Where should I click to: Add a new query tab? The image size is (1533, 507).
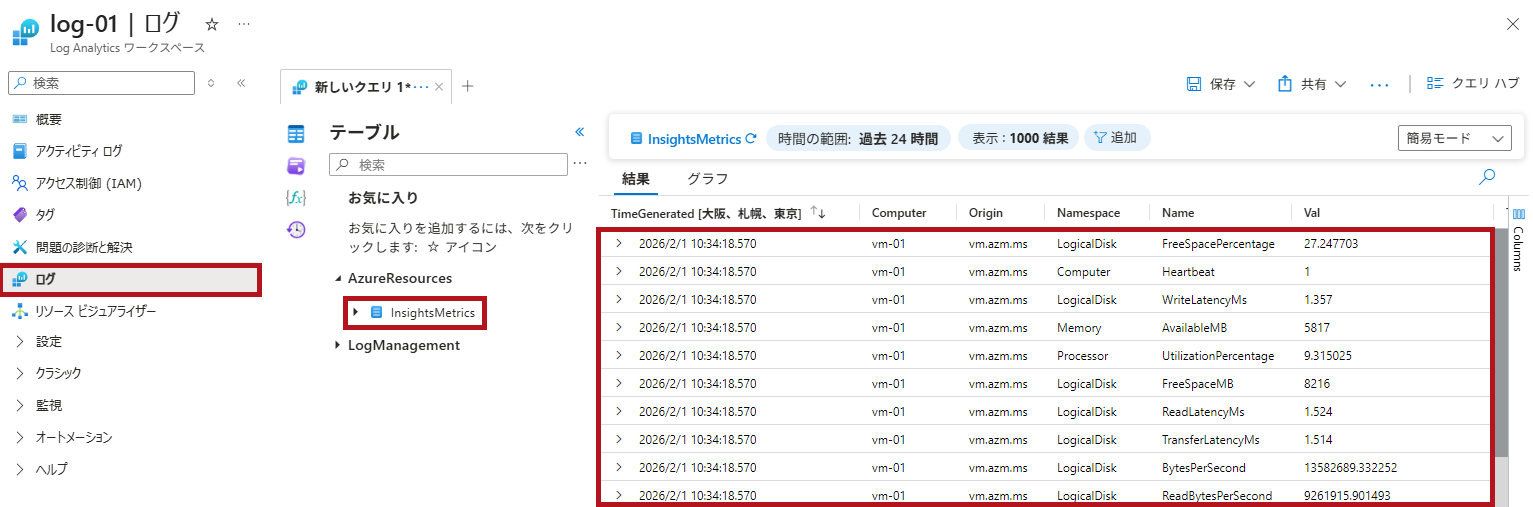coord(467,86)
